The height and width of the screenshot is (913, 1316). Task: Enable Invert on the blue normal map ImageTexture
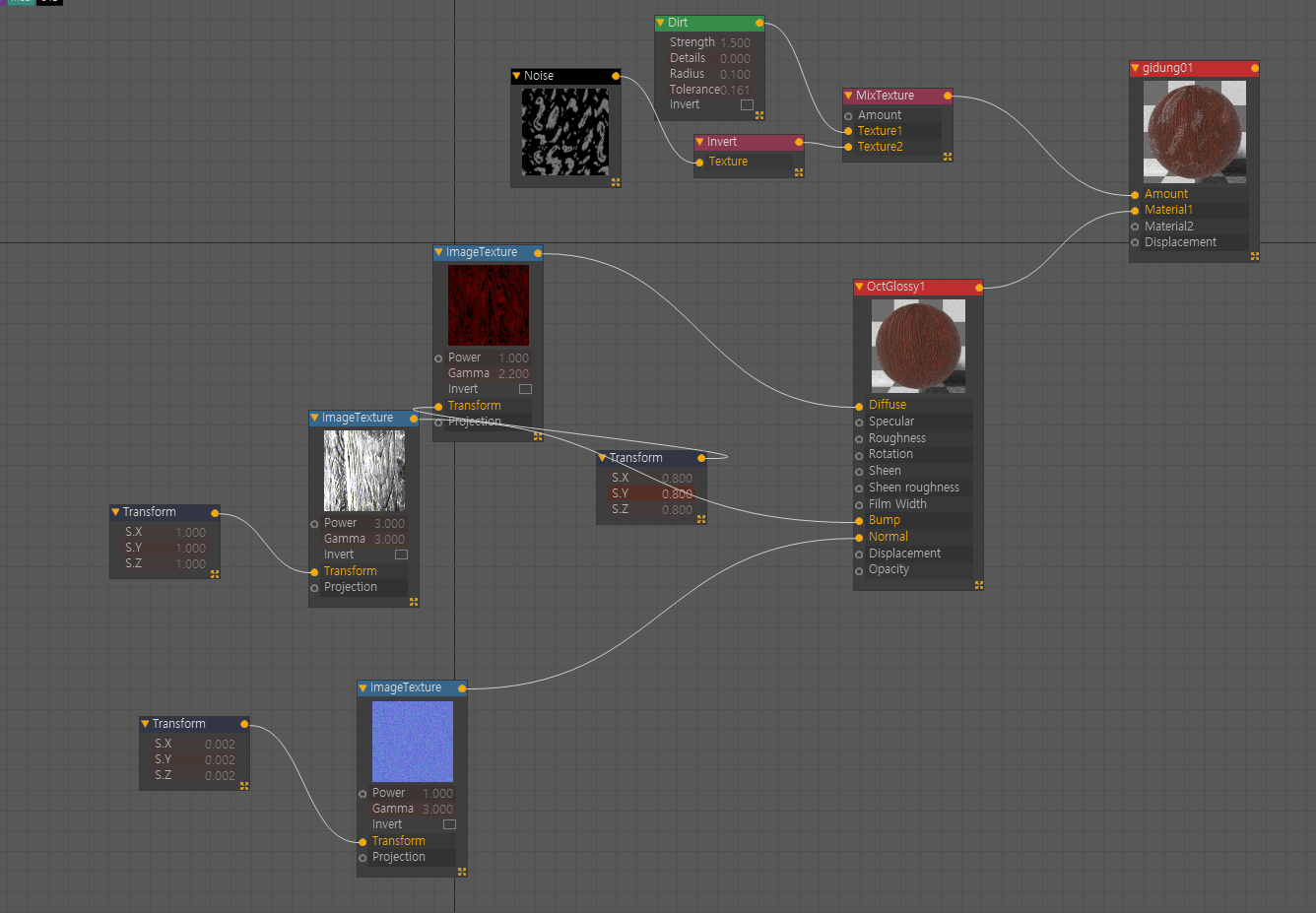coord(449,824)
